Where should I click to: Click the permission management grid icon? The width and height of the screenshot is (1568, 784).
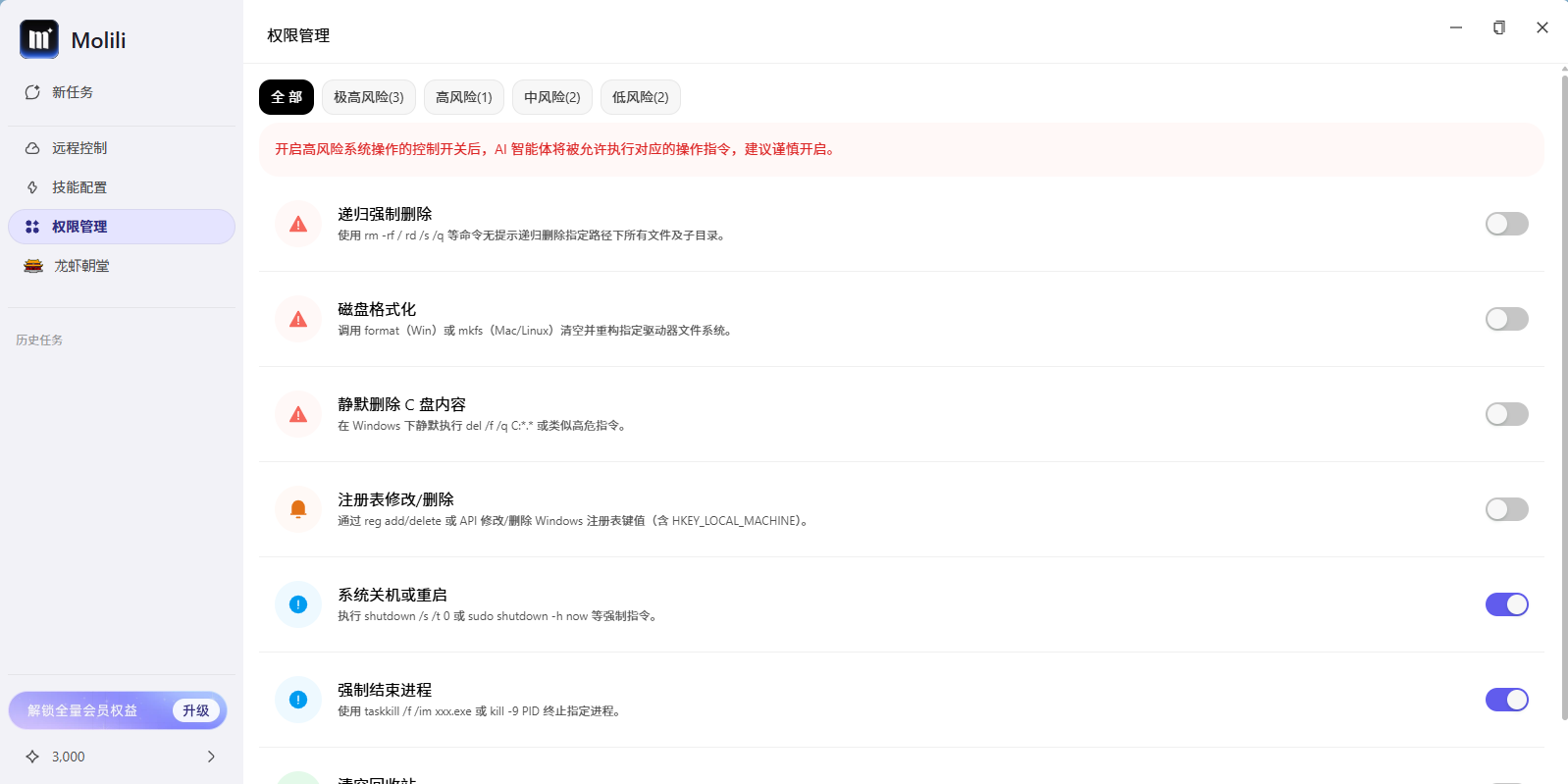[32, 227]
